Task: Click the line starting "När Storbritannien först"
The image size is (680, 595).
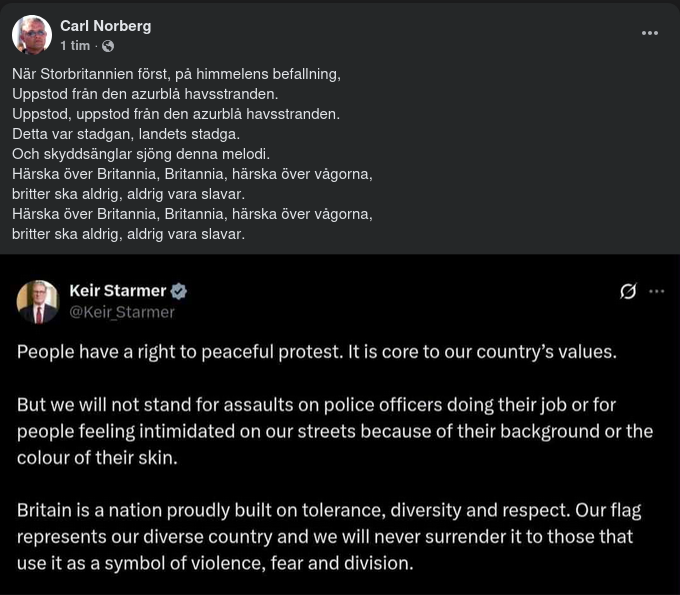Action: click(176, 74)
